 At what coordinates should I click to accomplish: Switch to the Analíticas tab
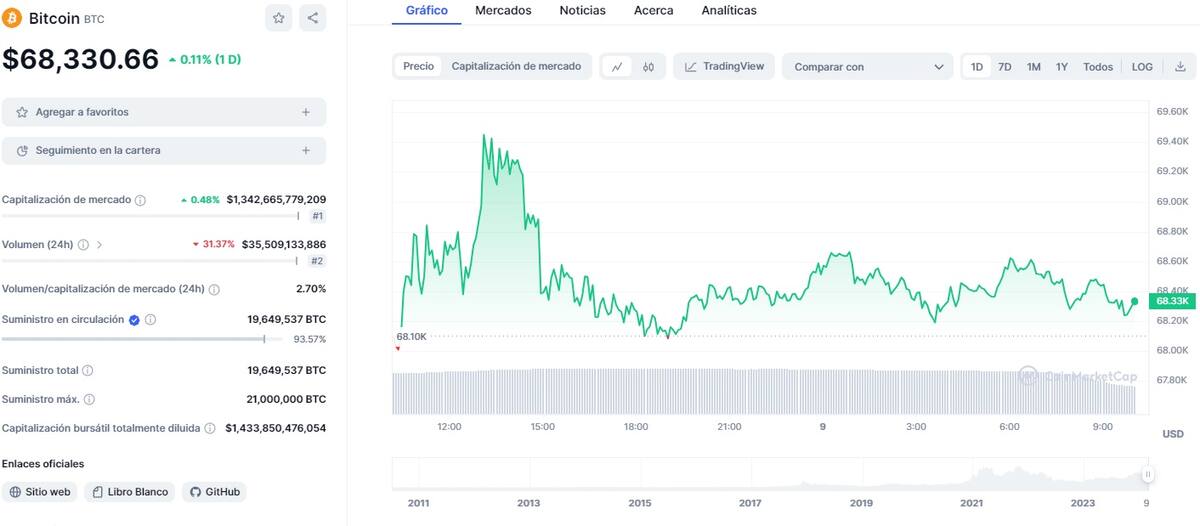pyautogui.click(x=729, y=10)
